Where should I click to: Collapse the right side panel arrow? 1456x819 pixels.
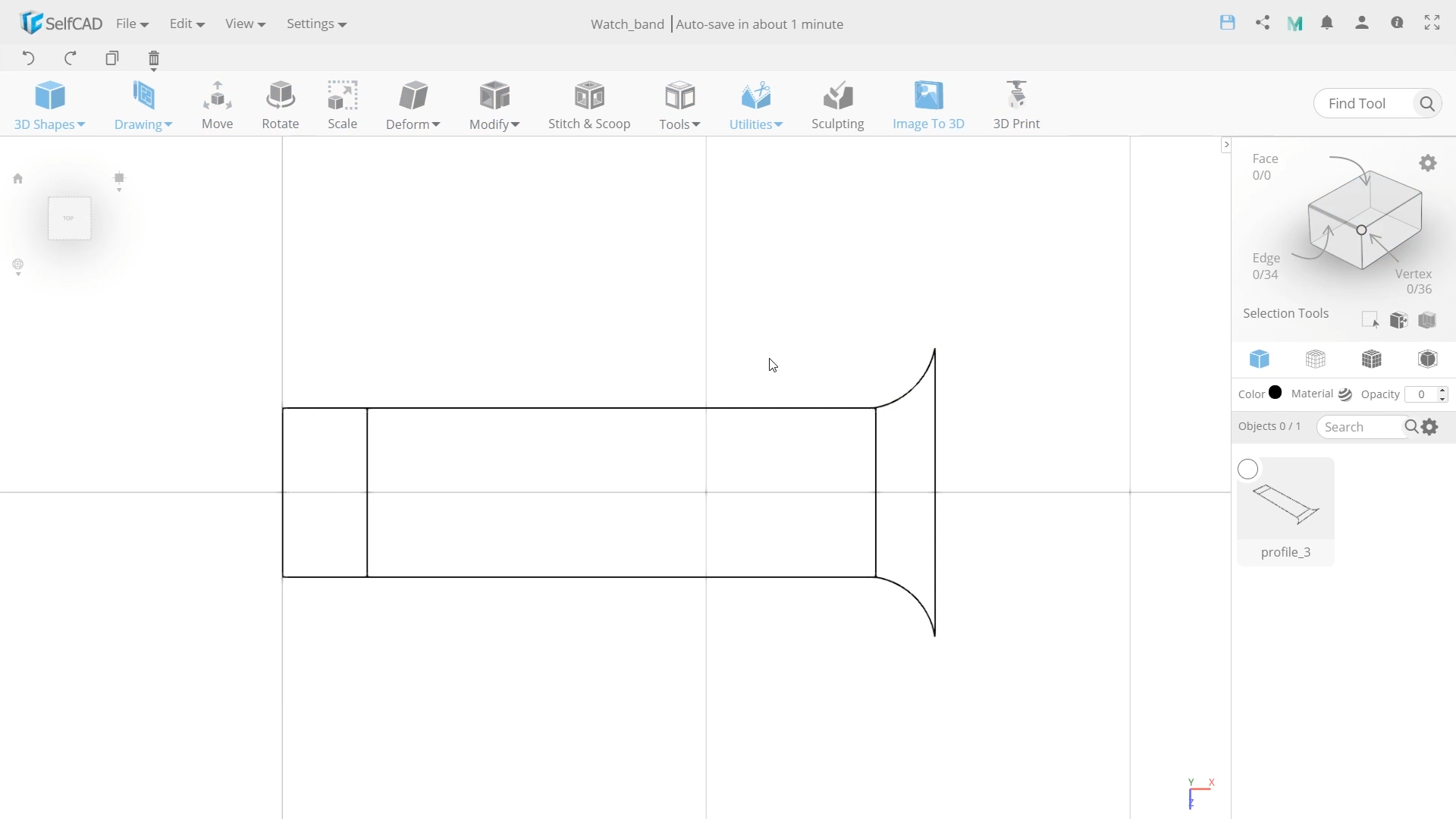coord(1226,145)
